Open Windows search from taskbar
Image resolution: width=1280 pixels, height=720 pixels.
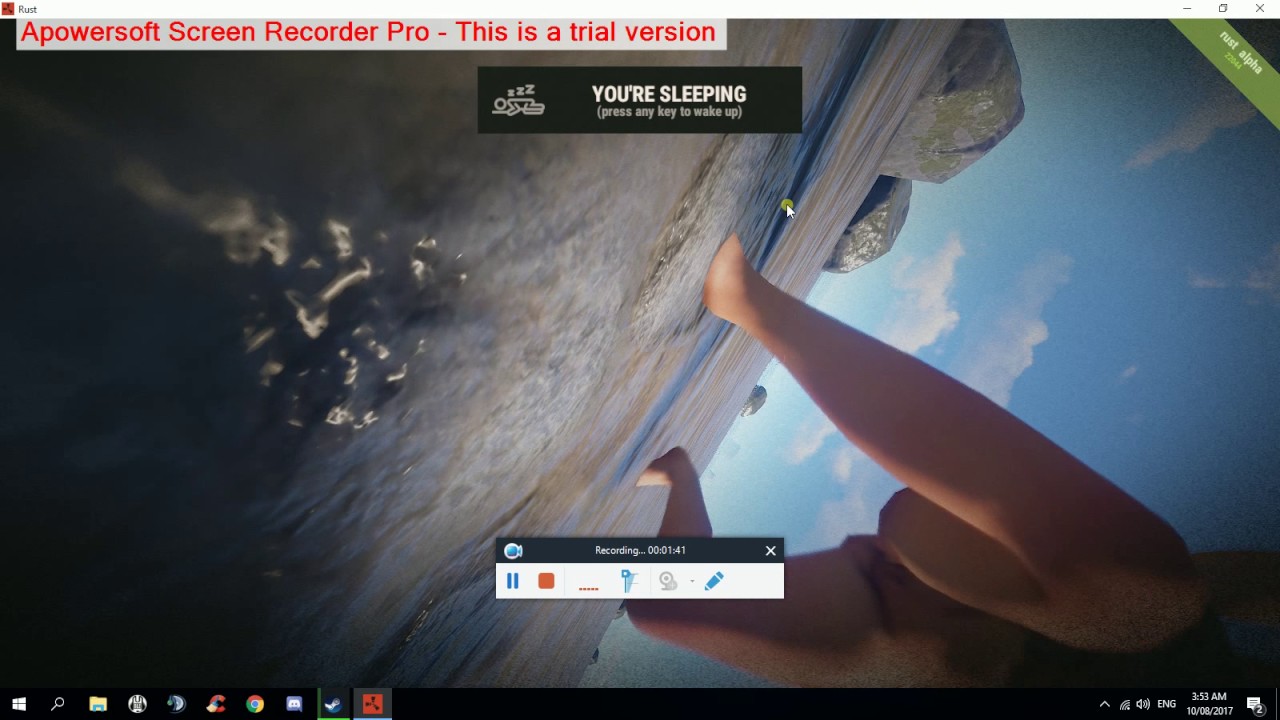pos(58,704)
